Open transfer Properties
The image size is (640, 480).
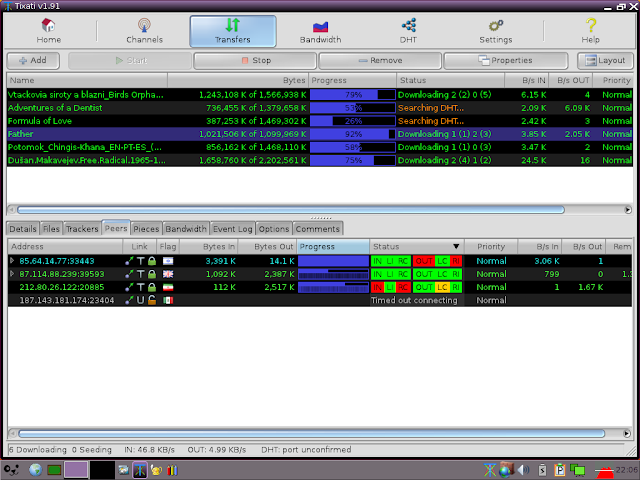pyautogui.click(x=505, y=60)
